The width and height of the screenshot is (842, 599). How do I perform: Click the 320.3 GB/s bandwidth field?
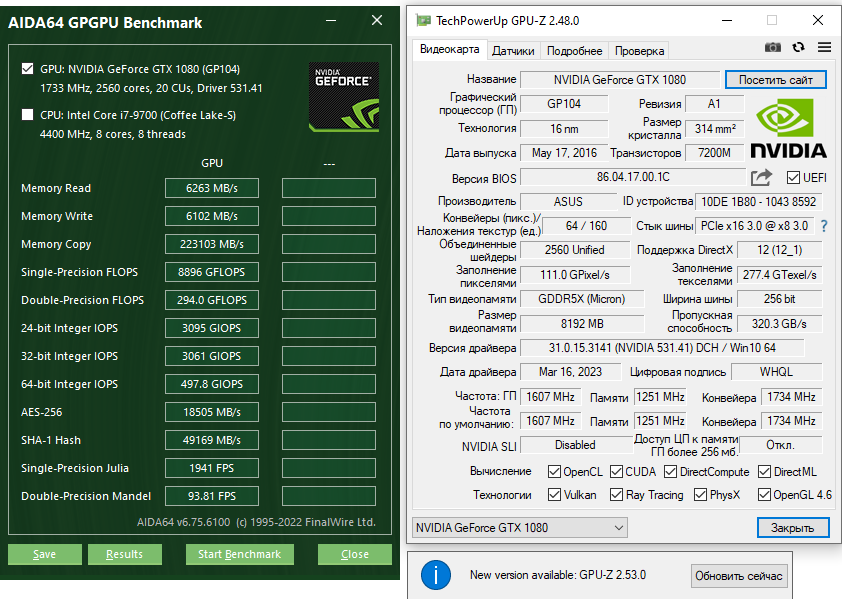(779, 323)
